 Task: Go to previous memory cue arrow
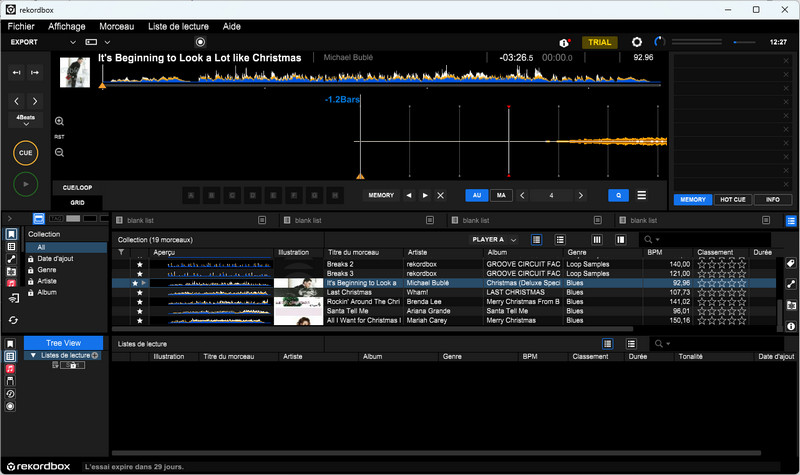click(x=409, y=195)
